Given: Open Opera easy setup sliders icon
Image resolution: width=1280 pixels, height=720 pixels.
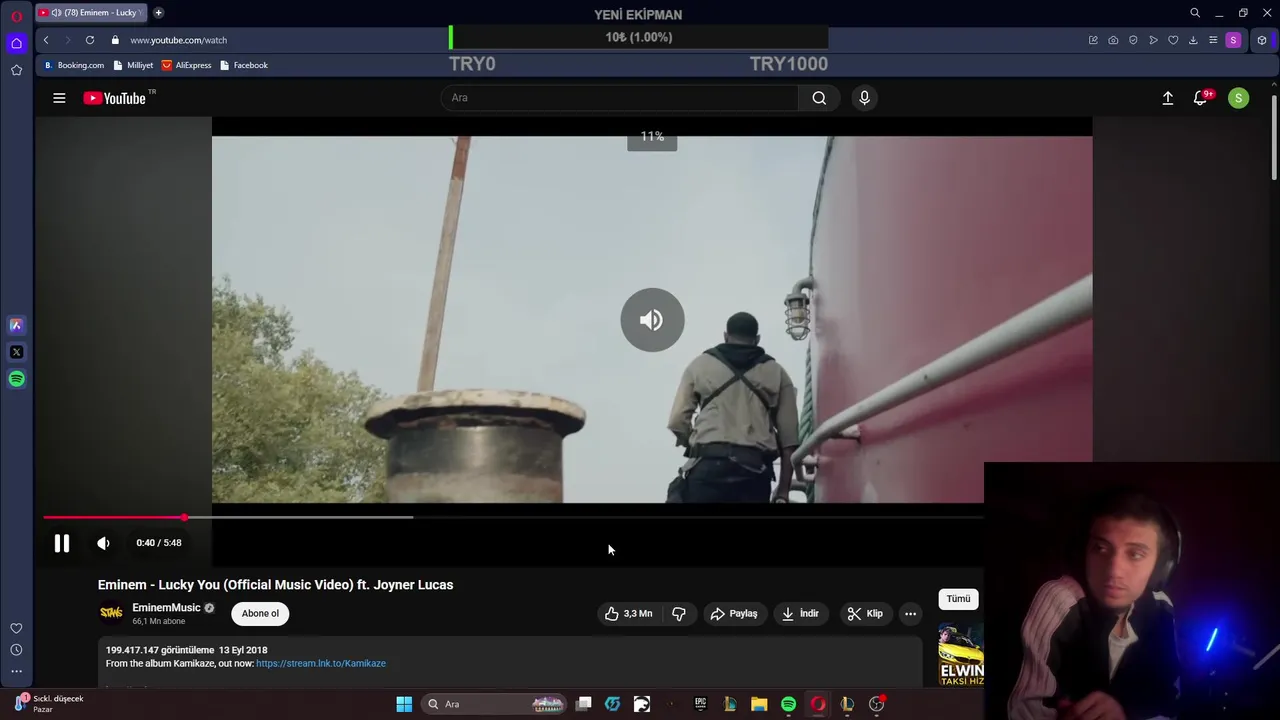Looking at the screenshot, I should (x=1213, y=40).
